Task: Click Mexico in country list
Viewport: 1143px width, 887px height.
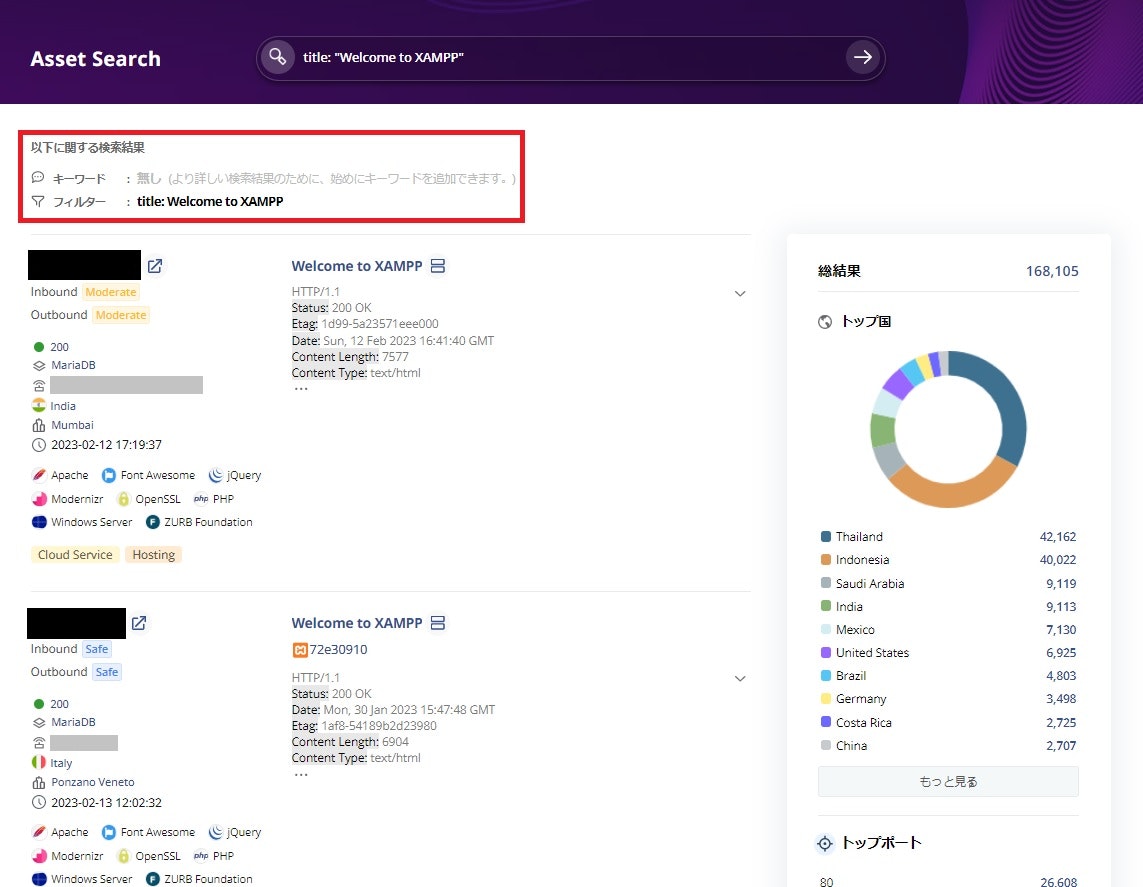Action: (x=855, y=630)
